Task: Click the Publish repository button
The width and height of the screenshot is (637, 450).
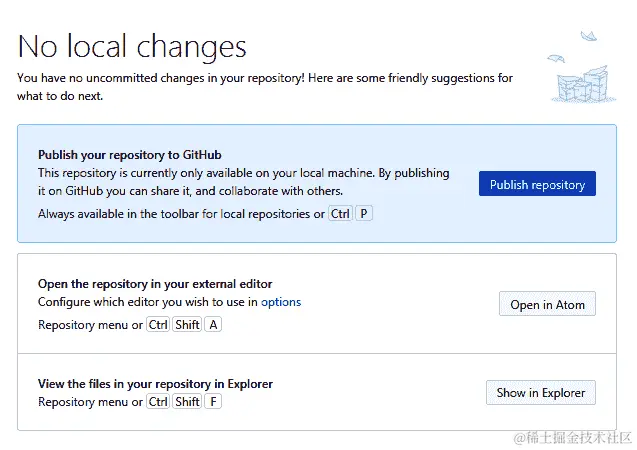Action: [537, 184]
